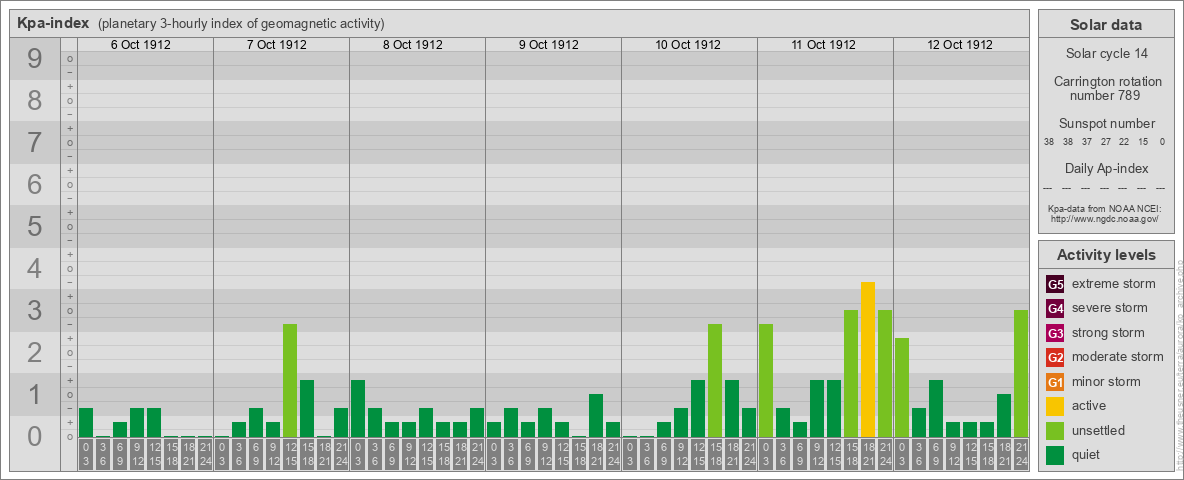The height and width of the screenshot is (480, 1184).
Task: Click the 'unsettled' legend label
Action: (1099, 430)
